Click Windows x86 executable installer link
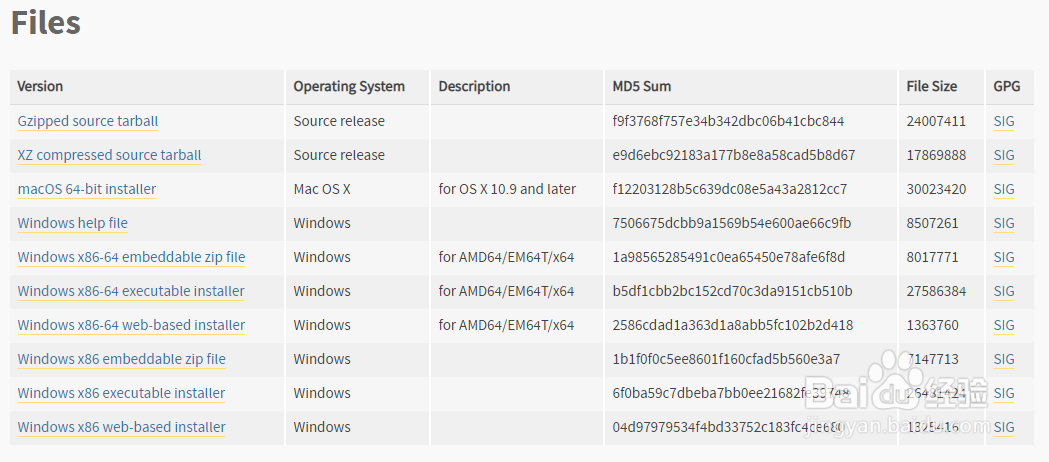1049x462 pixels. tap(121, 393)
